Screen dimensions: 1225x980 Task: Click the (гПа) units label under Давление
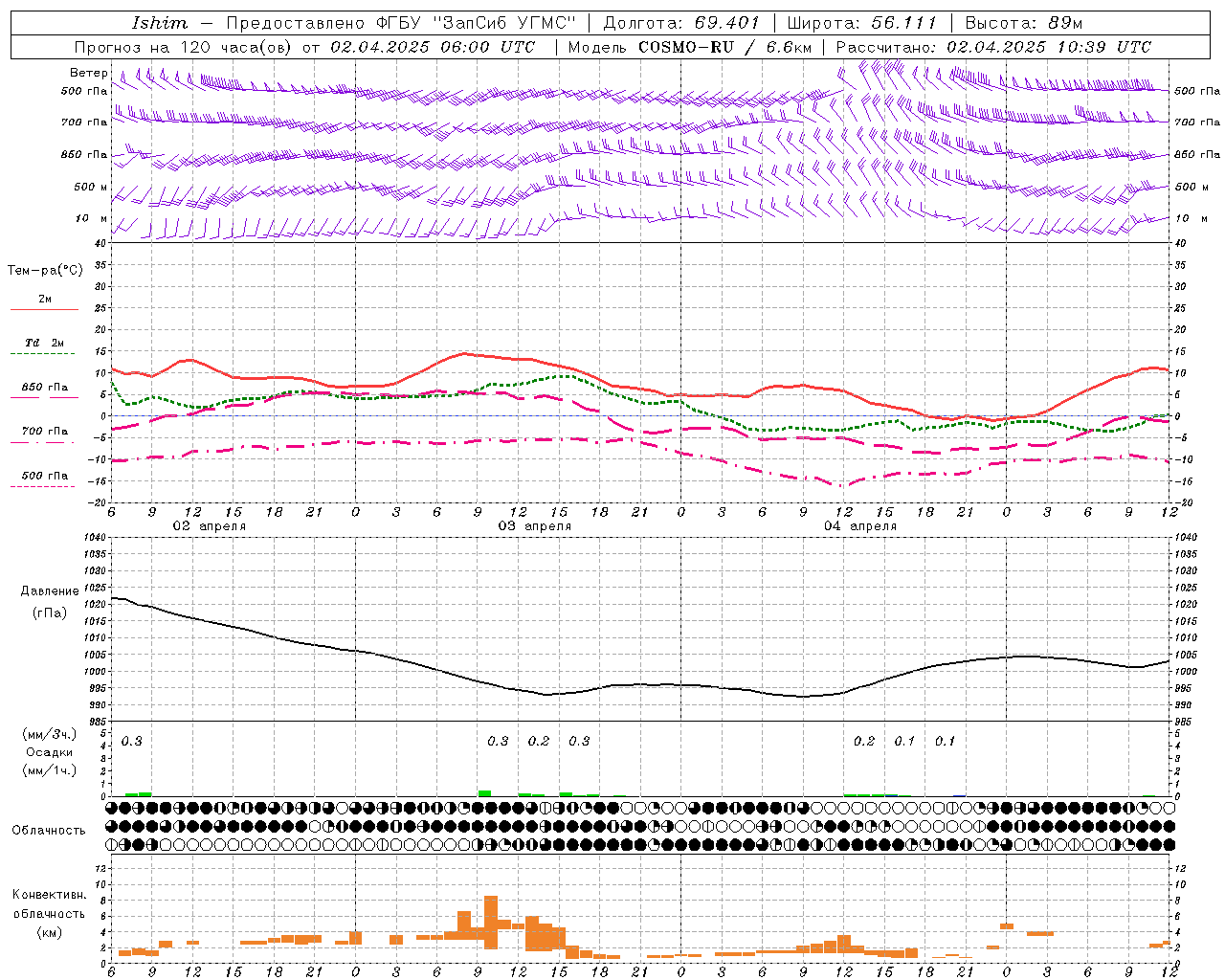point(50,613)
